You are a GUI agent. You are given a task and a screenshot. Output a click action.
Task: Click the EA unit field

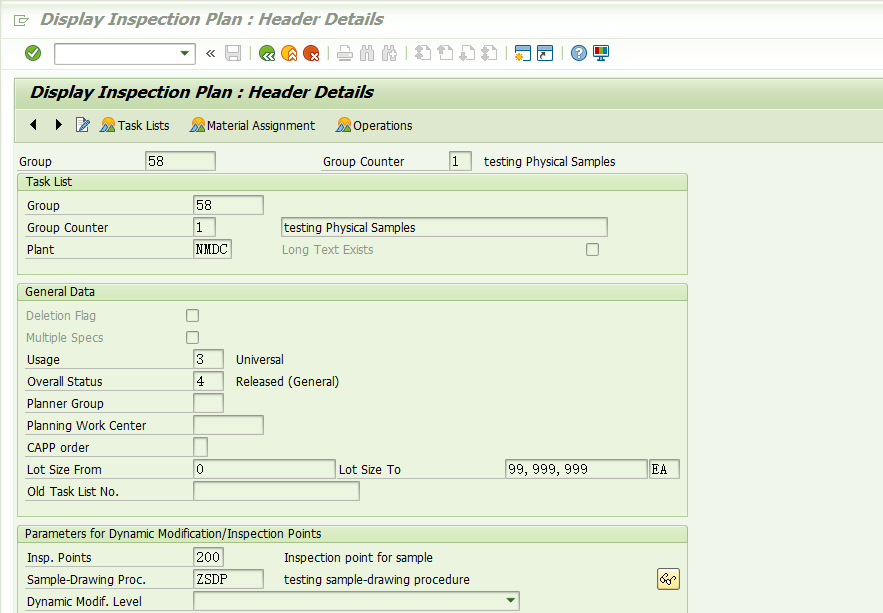pos(665,469)
